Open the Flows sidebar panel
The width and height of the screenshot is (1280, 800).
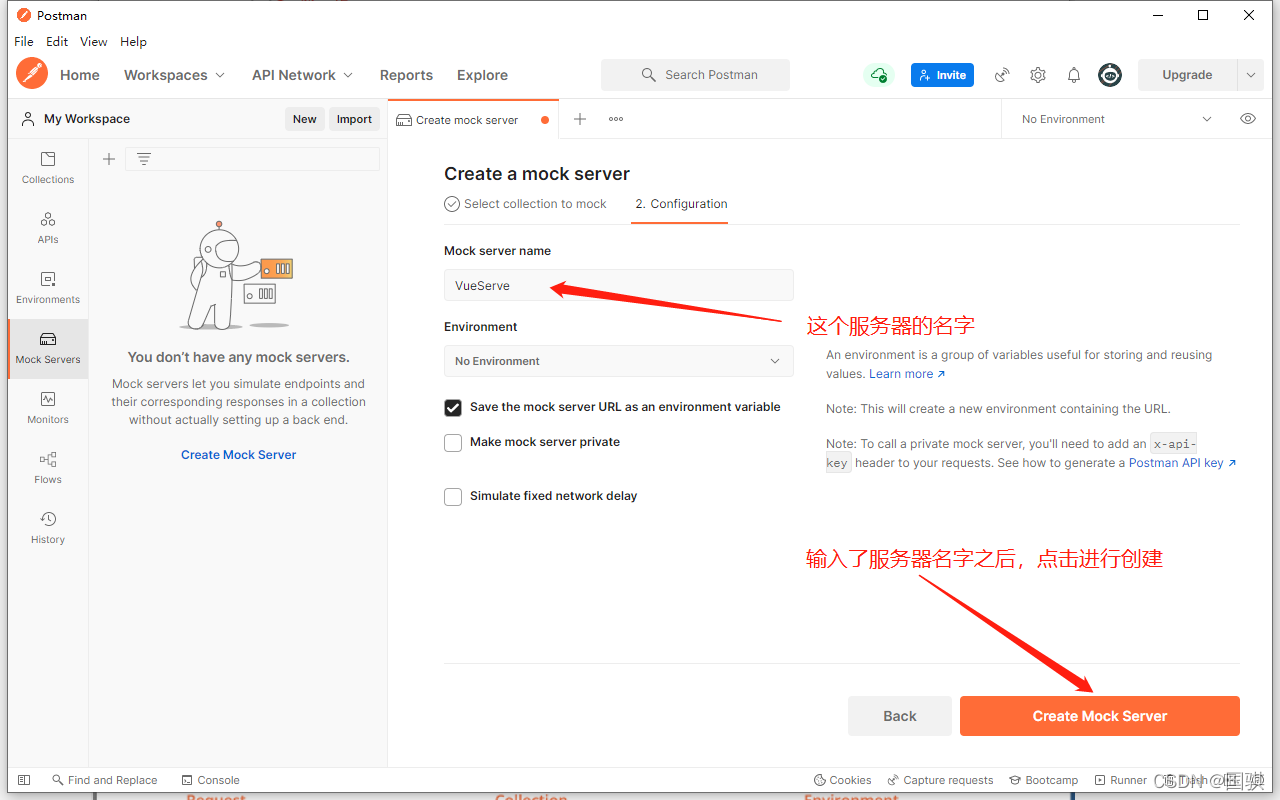[48, 468]
